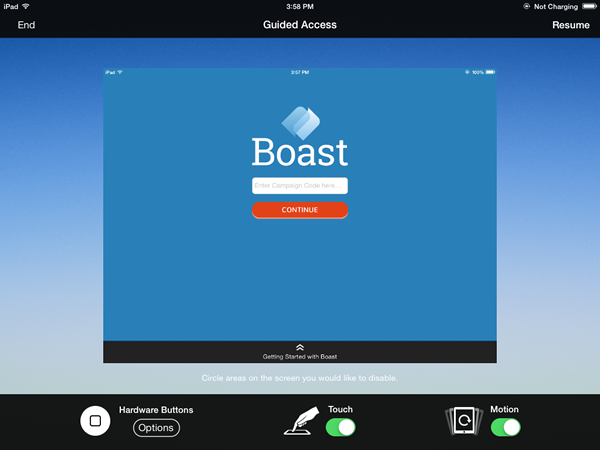Click the battery icon in status bar
Image resolution: width=600 pixels, height=450 pixels.
(x=589, y=7)
